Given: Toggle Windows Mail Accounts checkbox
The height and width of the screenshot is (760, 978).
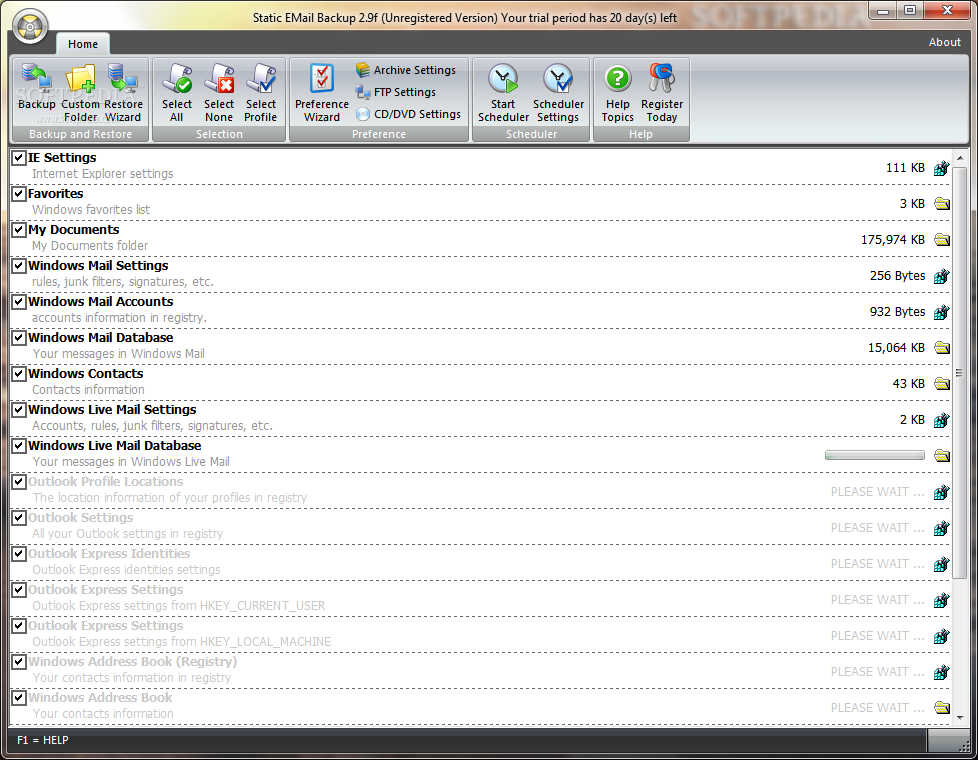Looking at the screenshot, I should pos(19,302).
